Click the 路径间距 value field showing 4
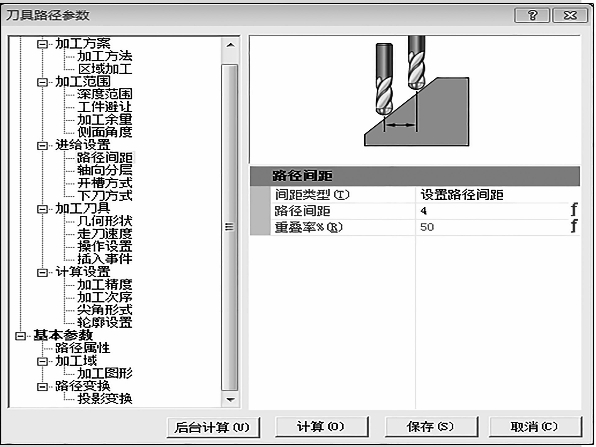 click(492, 211)
